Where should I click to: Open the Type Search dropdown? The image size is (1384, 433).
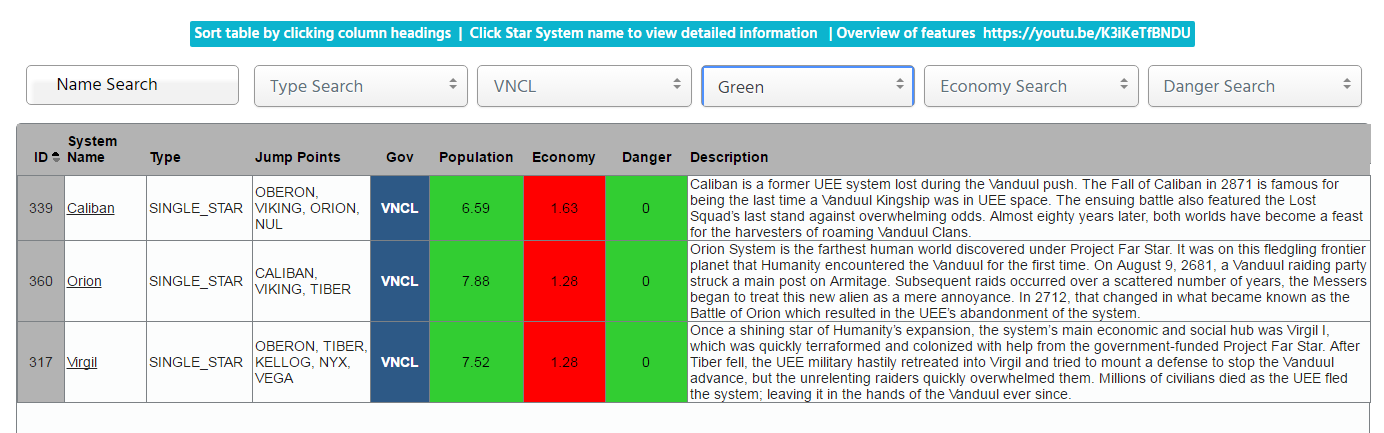pyautogui.click(x=361, y=86)
